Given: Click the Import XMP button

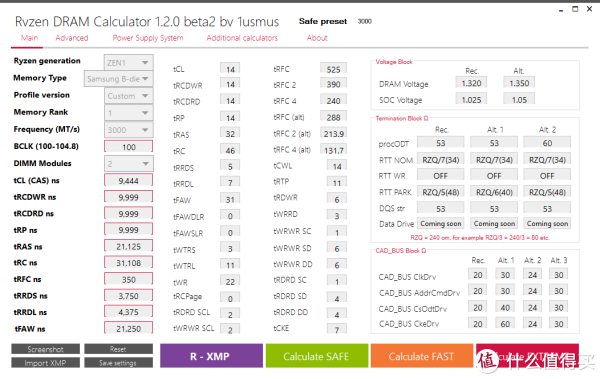Looking at the screenshot, I should [x=46, y=363].
